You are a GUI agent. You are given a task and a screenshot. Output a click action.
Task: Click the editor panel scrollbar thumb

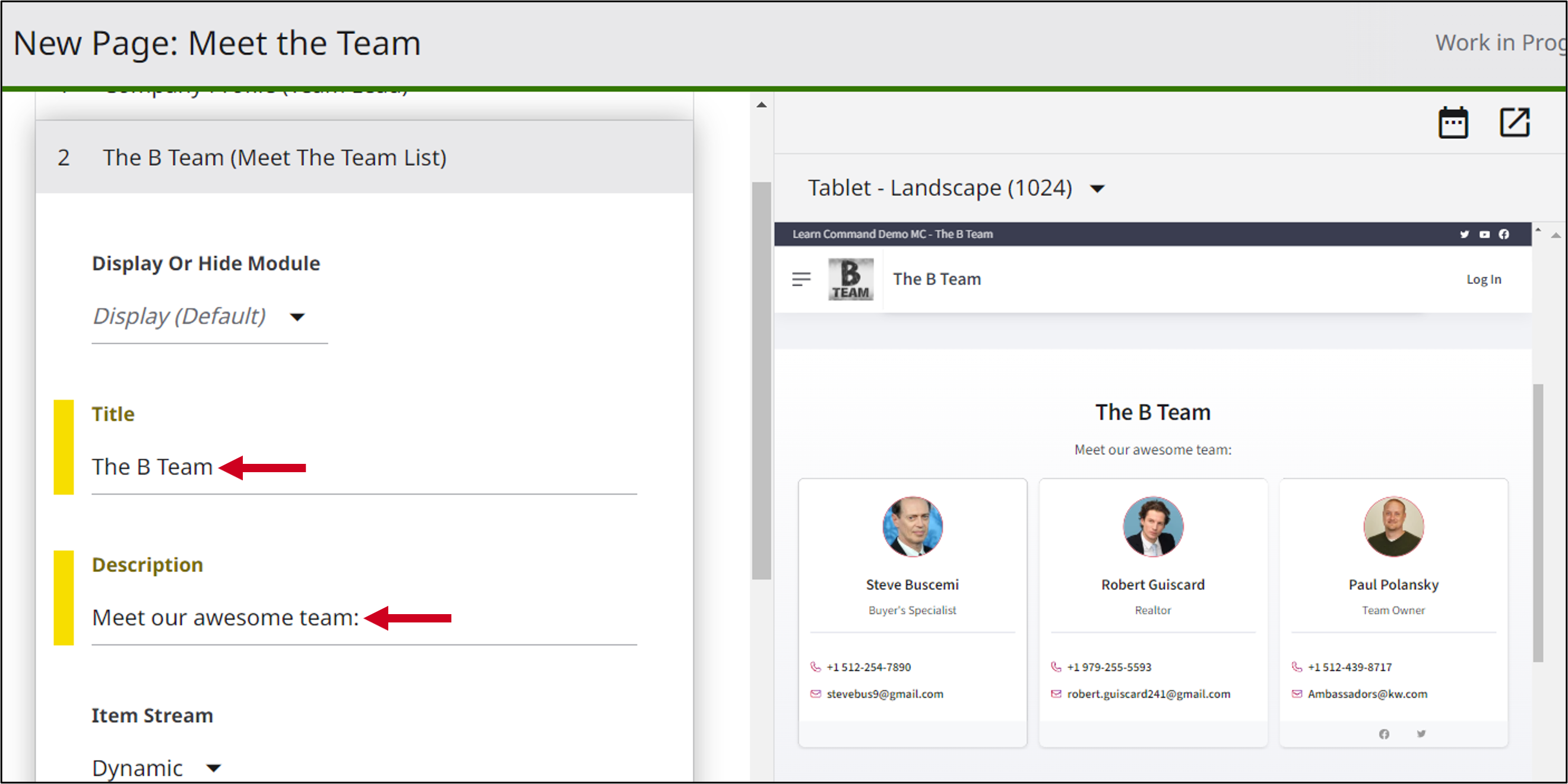pyautogui.click(x=761, y=381)
